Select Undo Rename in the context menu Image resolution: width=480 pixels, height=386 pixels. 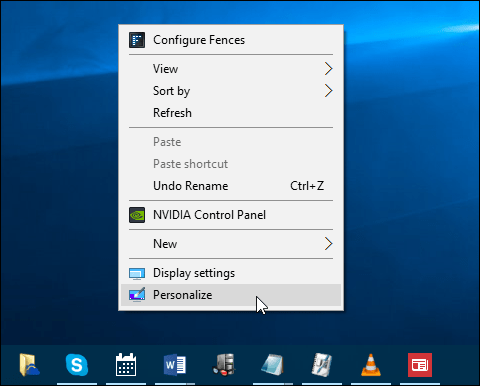tap(231, 186)
